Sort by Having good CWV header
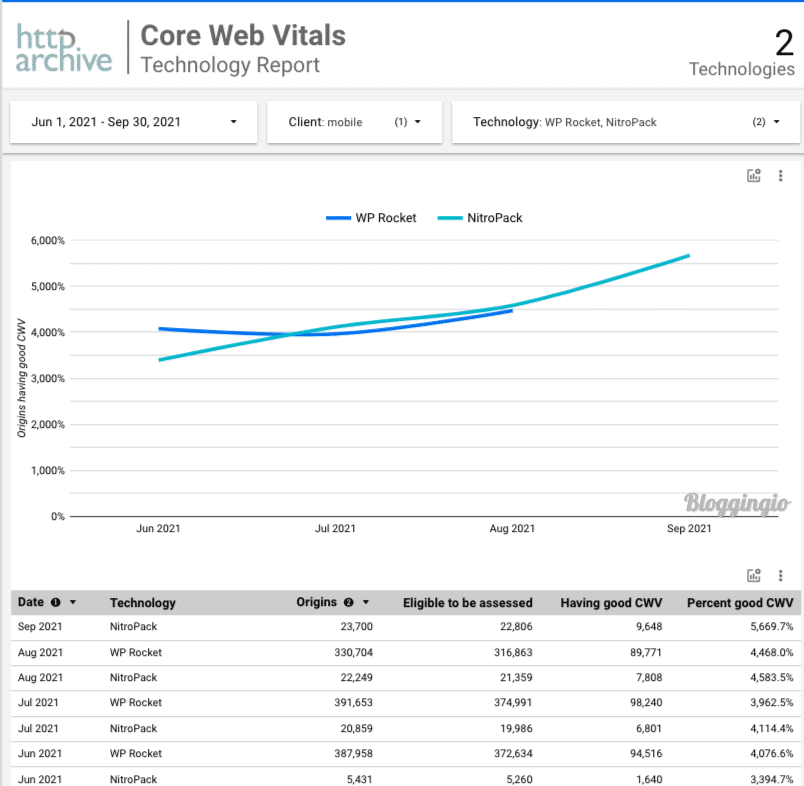This screenshot has width=804, height=786. pyautogui.click(x=611, y=603)
